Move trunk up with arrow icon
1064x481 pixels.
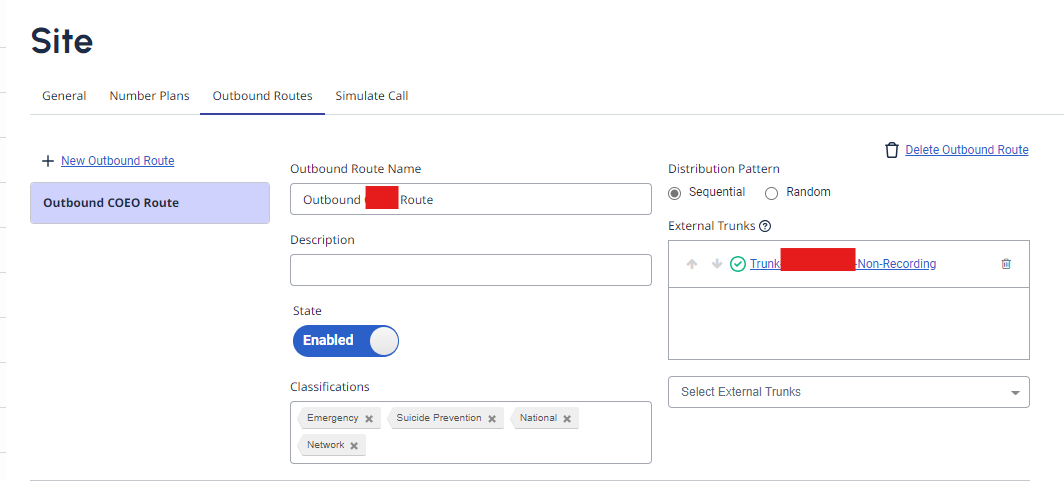click(x=691, y=264)
